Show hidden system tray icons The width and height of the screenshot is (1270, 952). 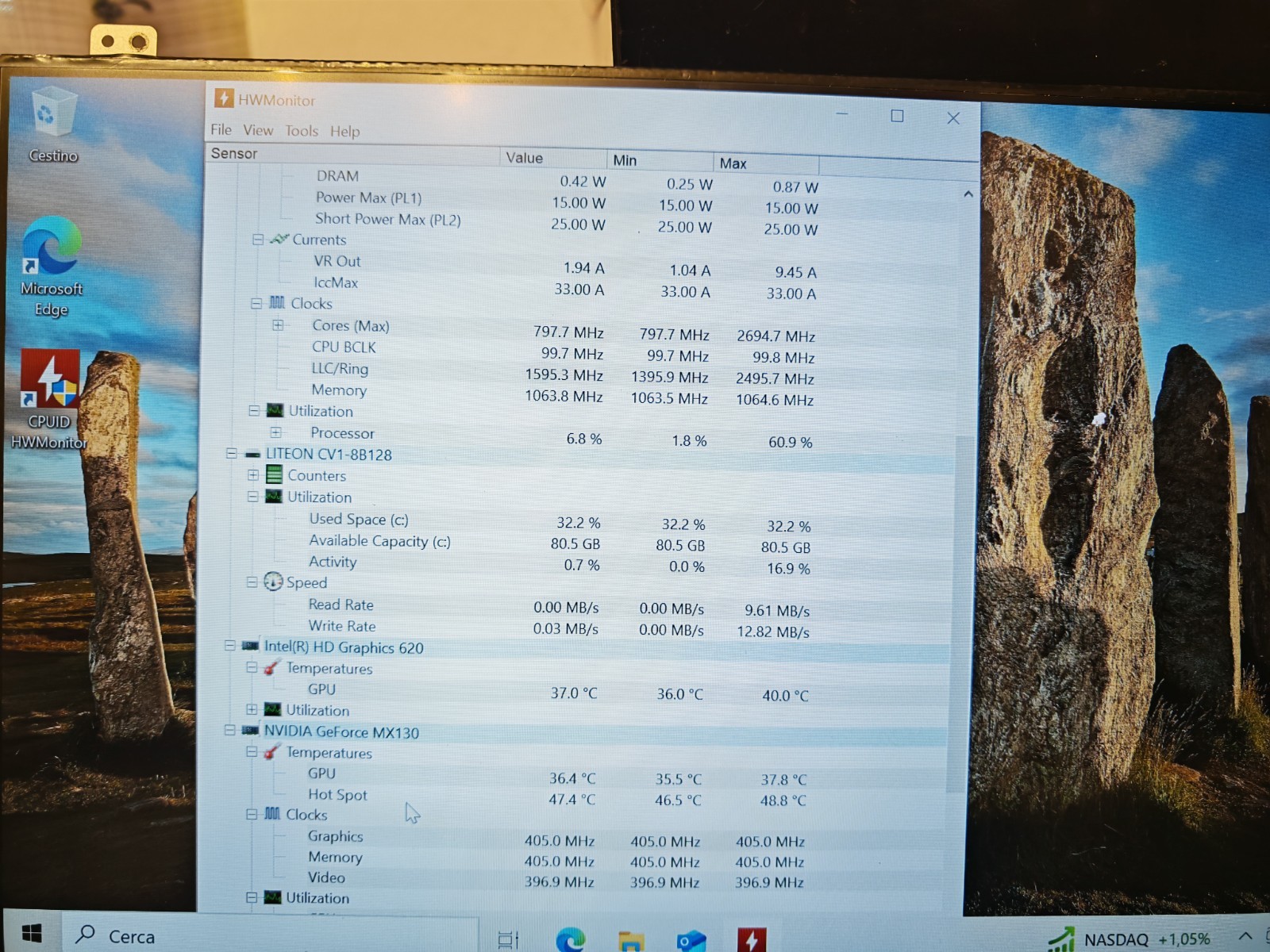point(1245,938)
